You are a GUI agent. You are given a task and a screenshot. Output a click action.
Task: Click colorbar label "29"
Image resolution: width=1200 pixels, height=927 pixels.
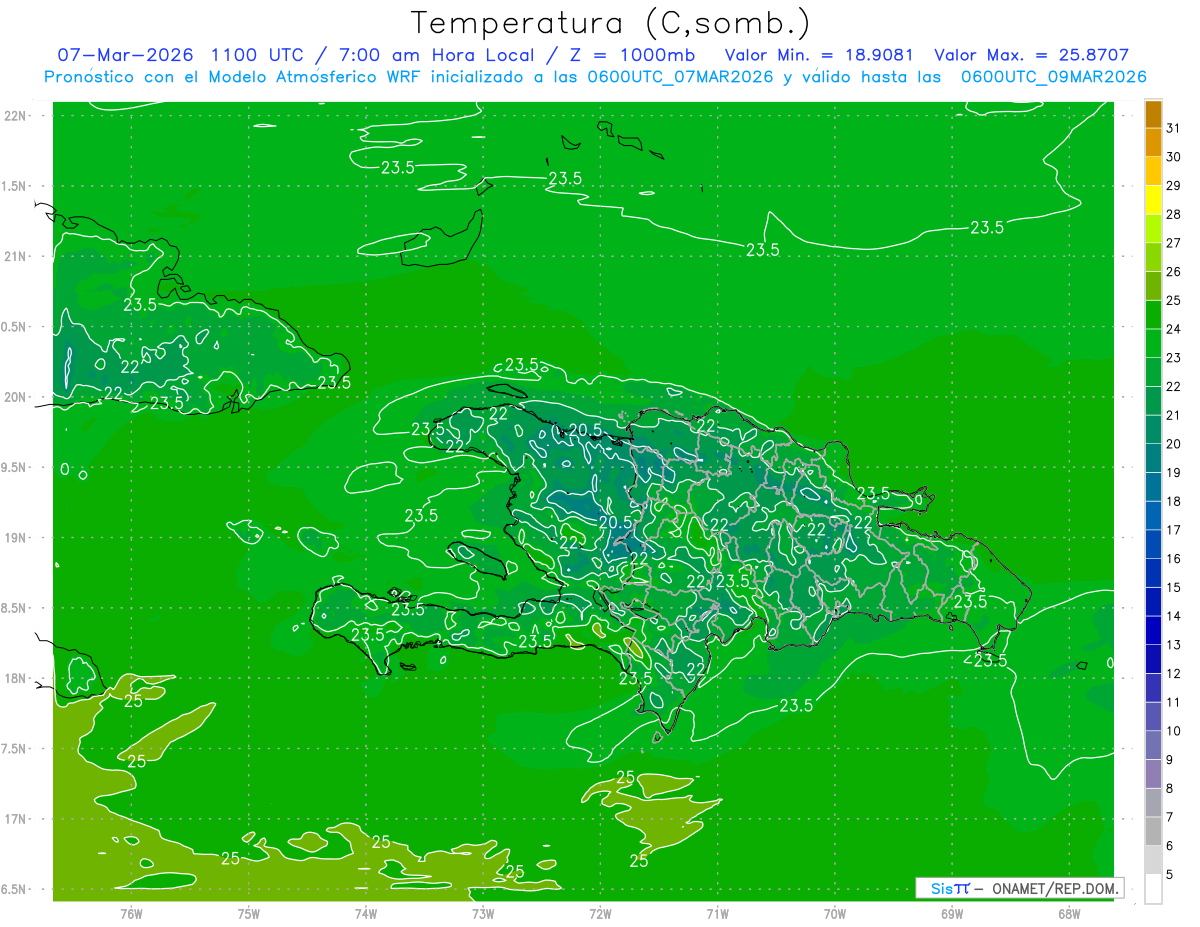(x=1173, y=186)
